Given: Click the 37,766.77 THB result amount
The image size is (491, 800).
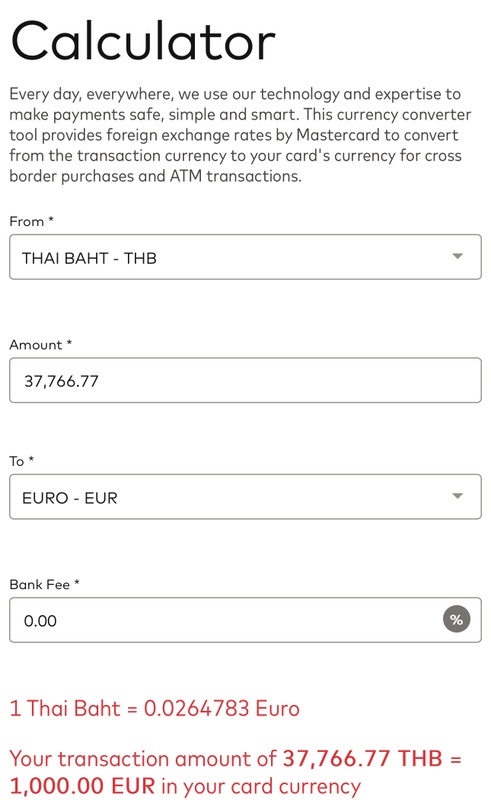Looking at the screenshot, I should pos(362,758).
